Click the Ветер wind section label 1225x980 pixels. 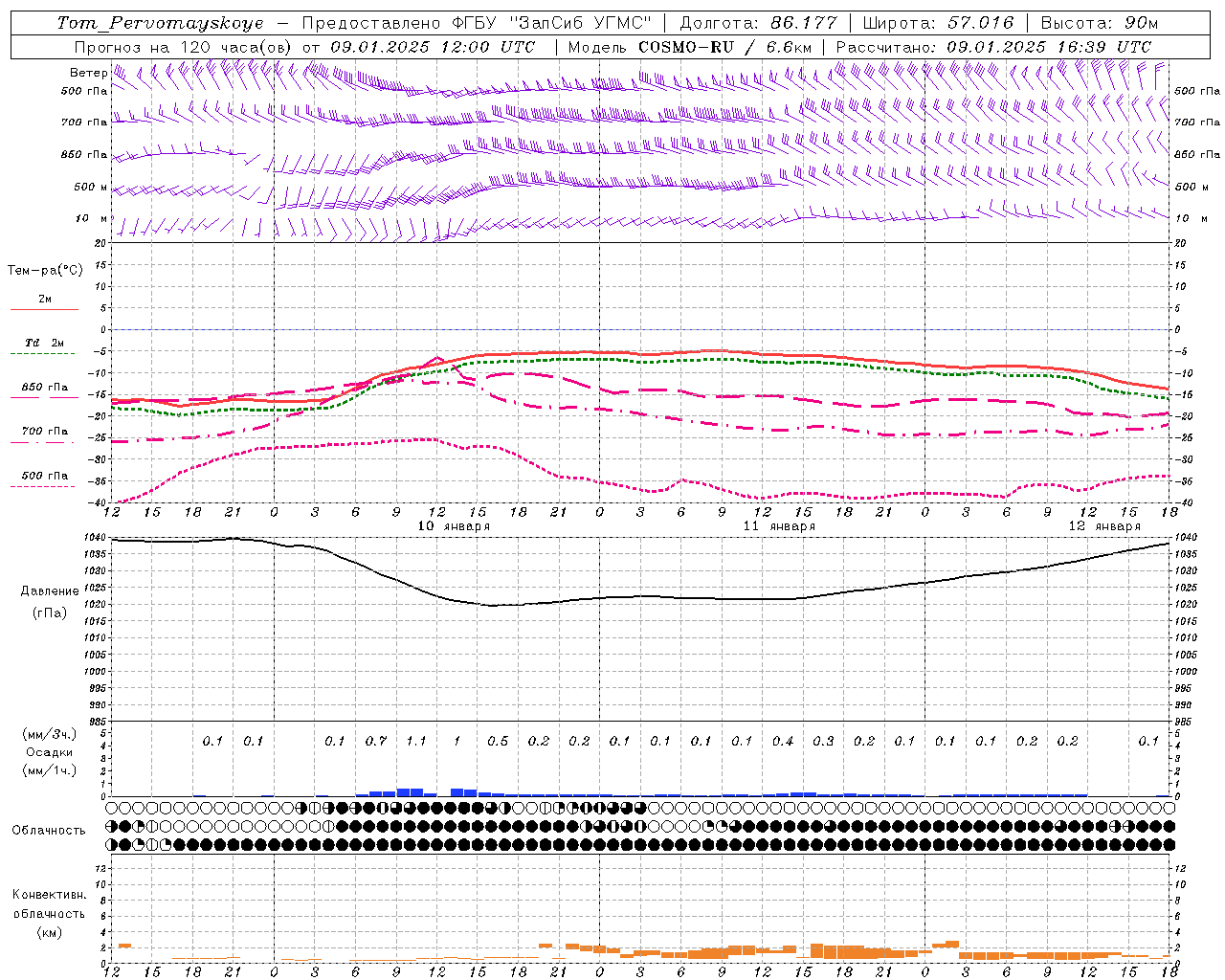click(88, 73)
